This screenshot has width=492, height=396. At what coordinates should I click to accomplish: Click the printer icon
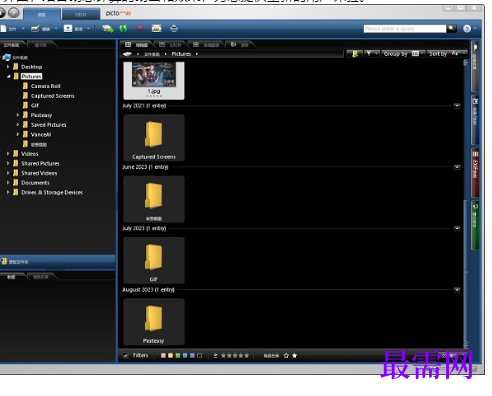(174, 29)
